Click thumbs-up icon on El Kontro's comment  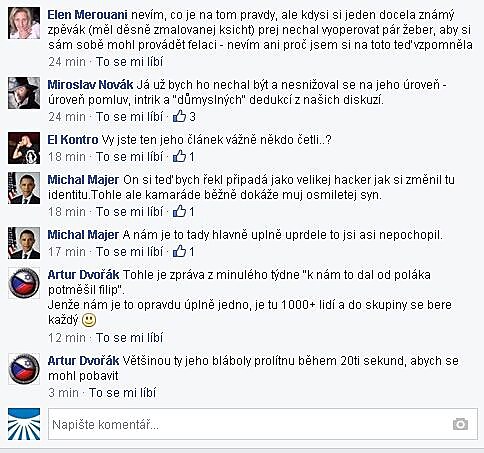click(x=179, y=156)
